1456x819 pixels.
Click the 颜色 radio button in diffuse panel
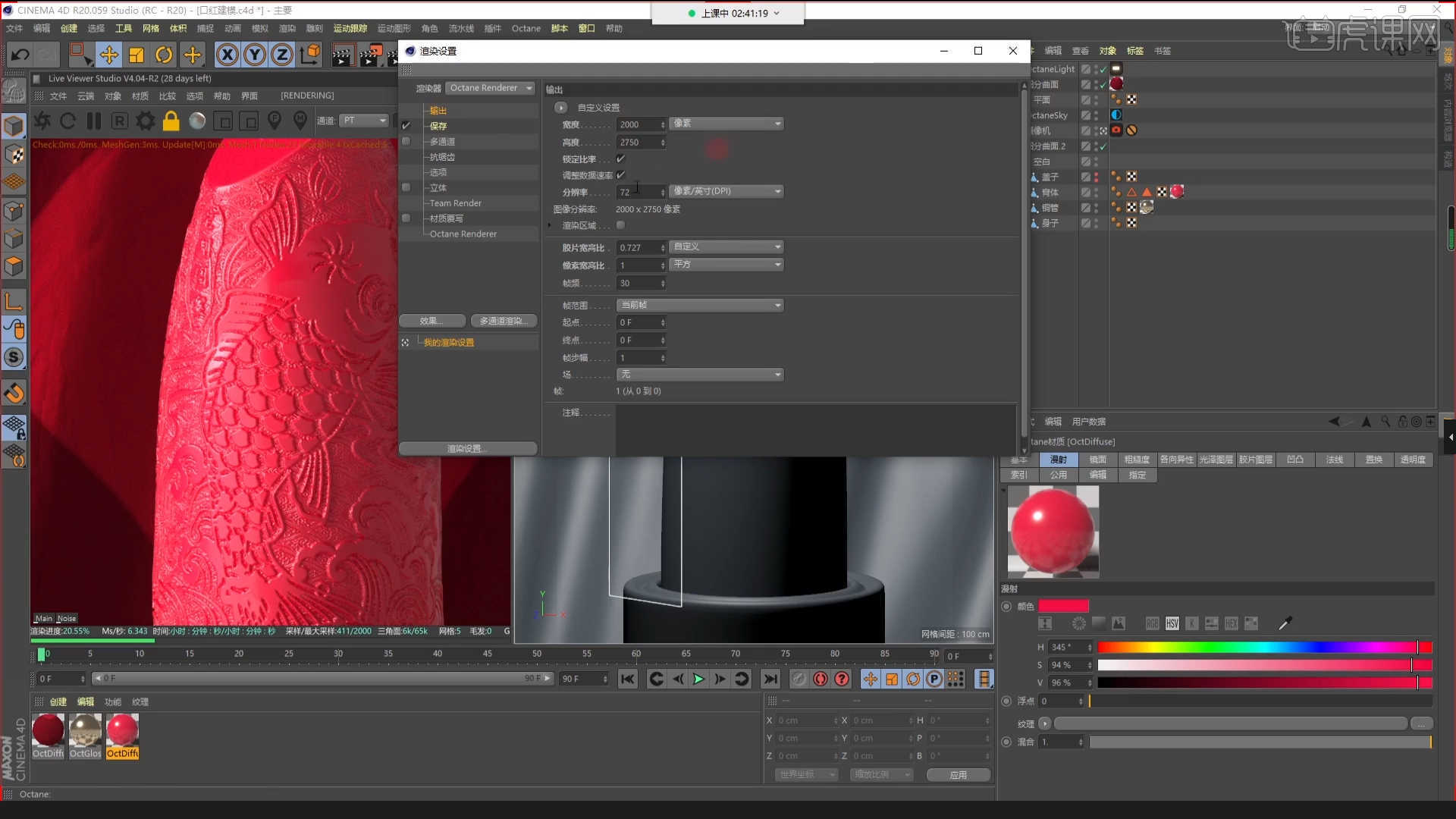[x=1006, y=607]
